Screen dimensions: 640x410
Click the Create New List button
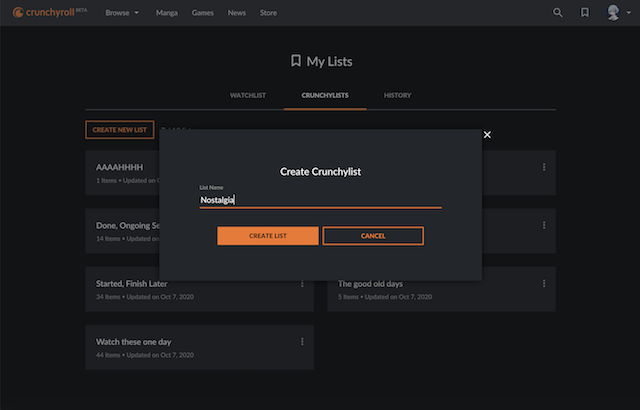pyautogui.click(x=120, y=130)
